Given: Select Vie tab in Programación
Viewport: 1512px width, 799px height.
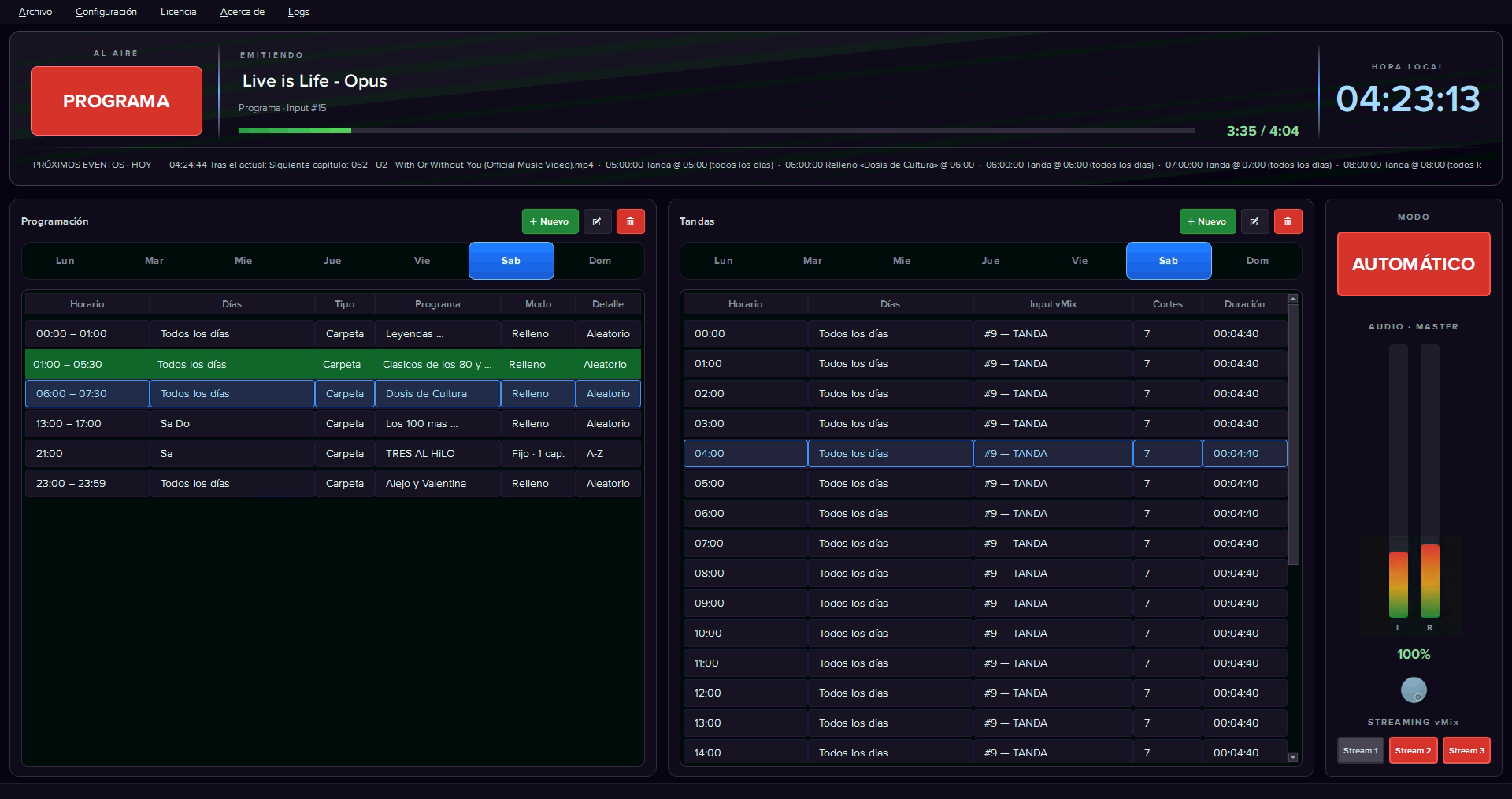Looking at the screenshot, I should pos(422,261).
